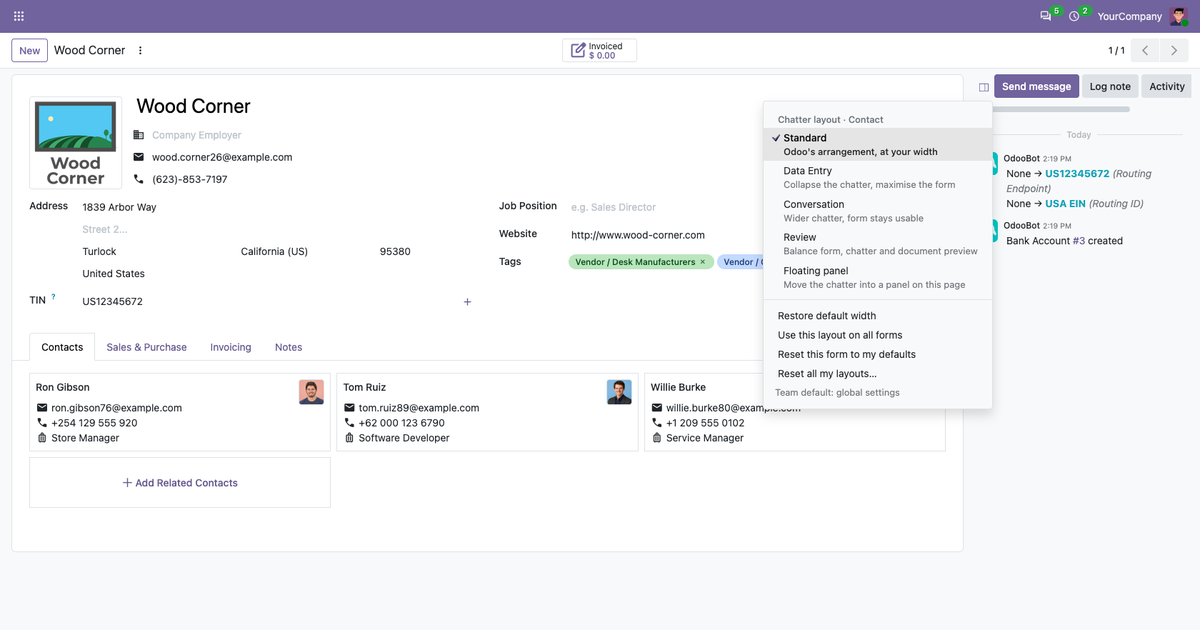
Task: Click Reset this form to my defaults
Action: (878, 354)
